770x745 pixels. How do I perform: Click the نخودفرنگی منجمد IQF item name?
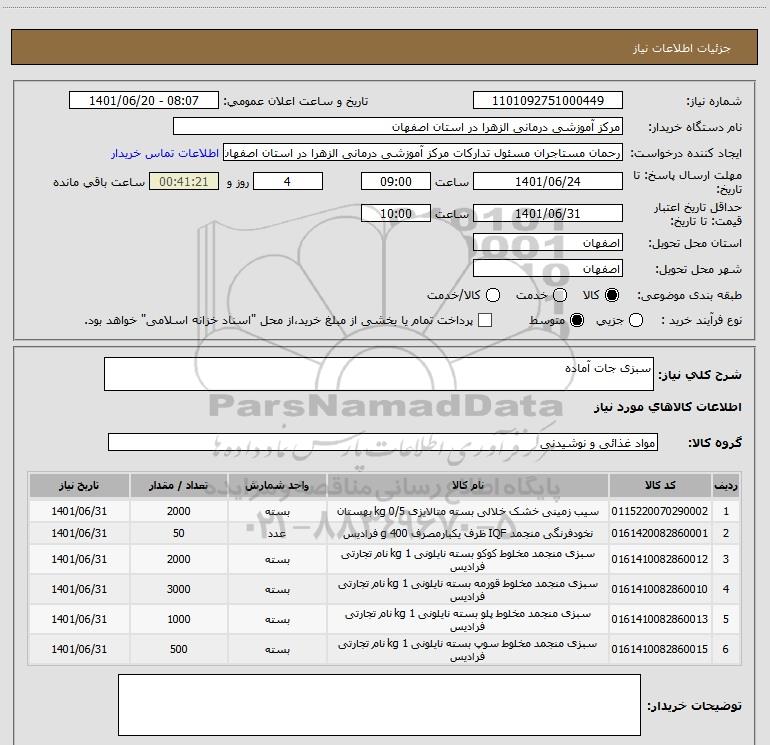(x=468, y=533)
